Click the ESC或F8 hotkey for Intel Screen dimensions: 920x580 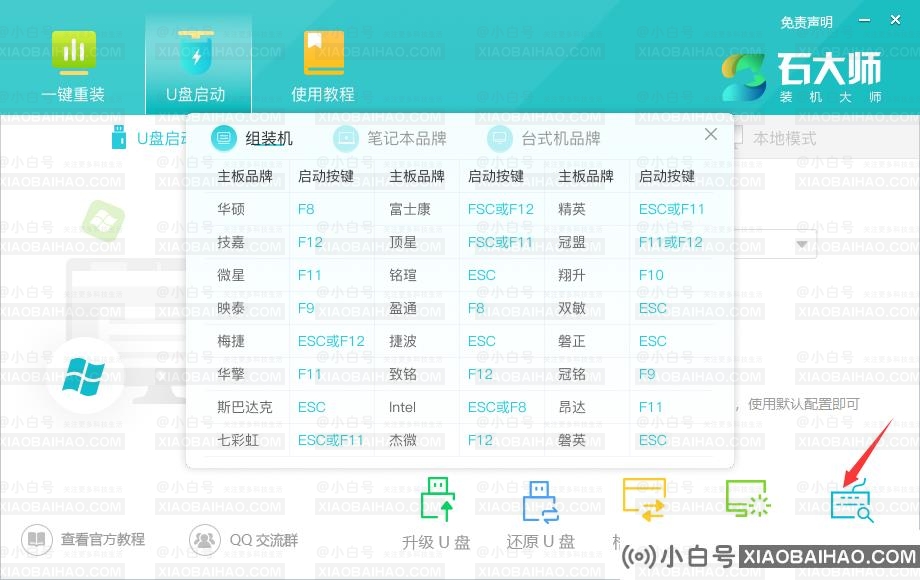[x=497, y=407]
